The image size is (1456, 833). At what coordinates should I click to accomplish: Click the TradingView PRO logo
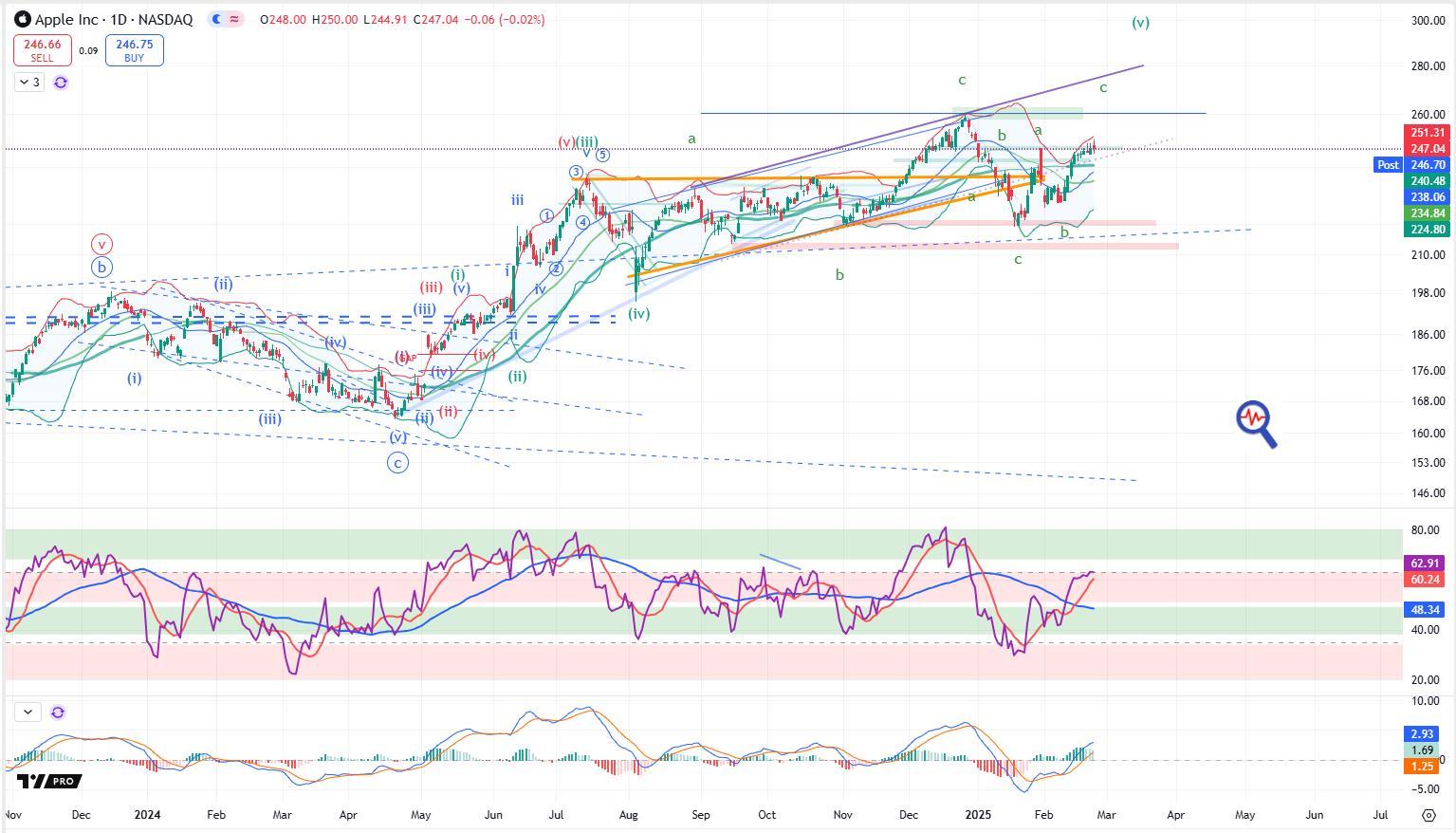point(49,781)
